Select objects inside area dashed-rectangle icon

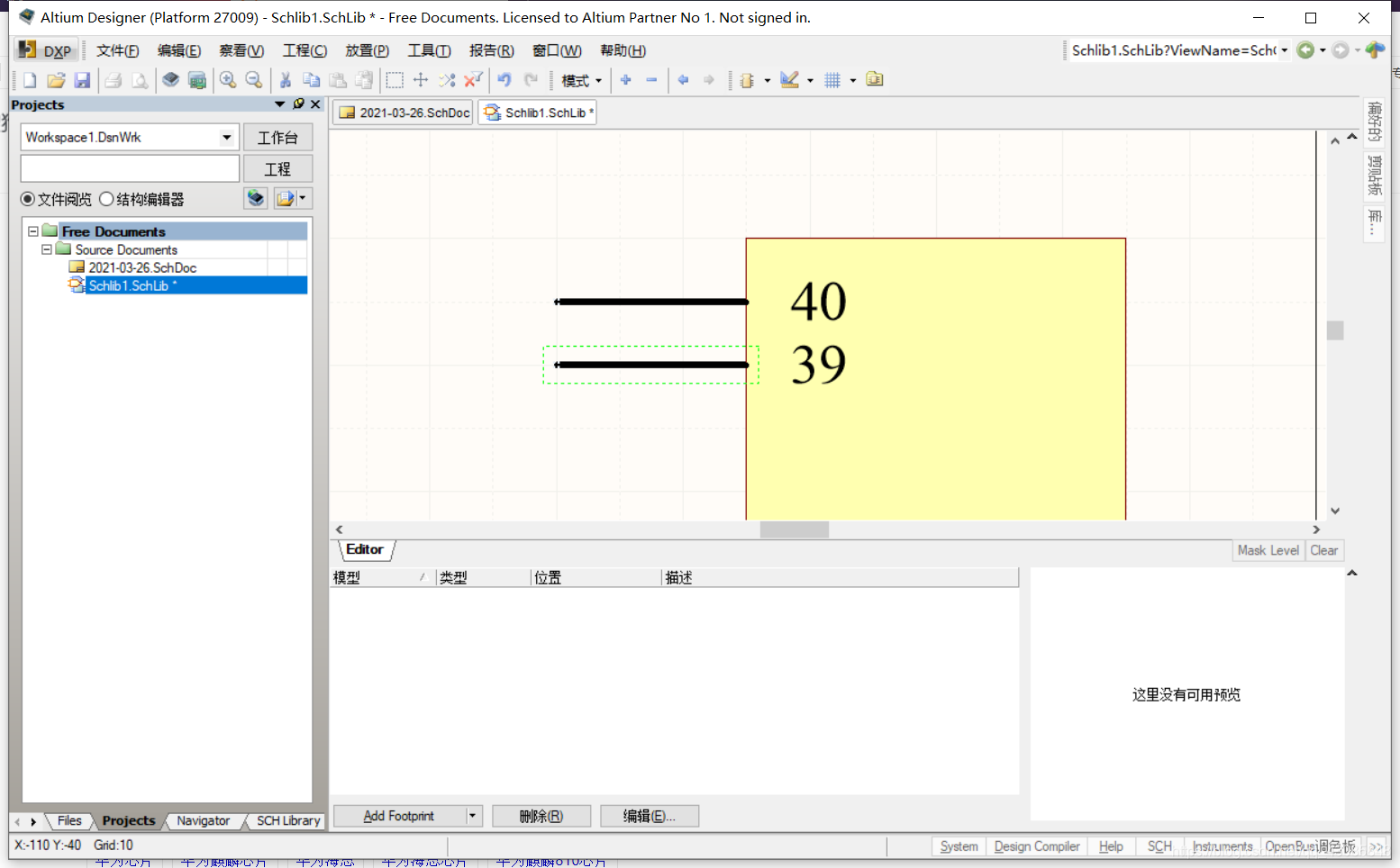395,80
